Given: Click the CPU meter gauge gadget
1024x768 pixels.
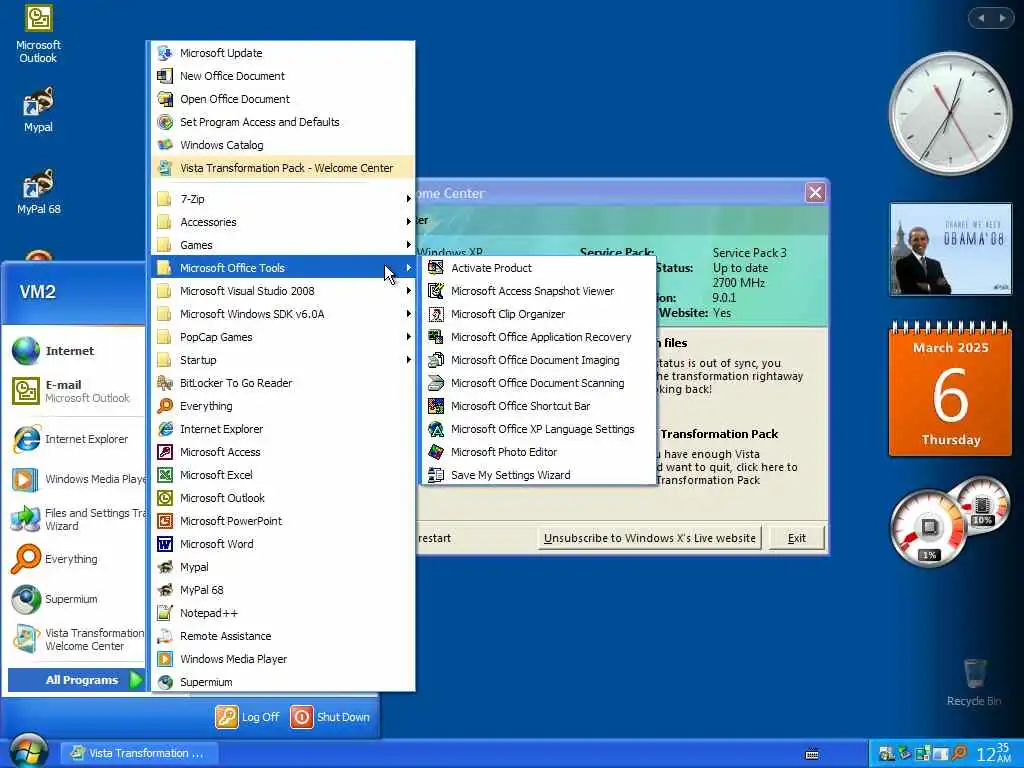Looking at the screenshot, I should point(929,526).
